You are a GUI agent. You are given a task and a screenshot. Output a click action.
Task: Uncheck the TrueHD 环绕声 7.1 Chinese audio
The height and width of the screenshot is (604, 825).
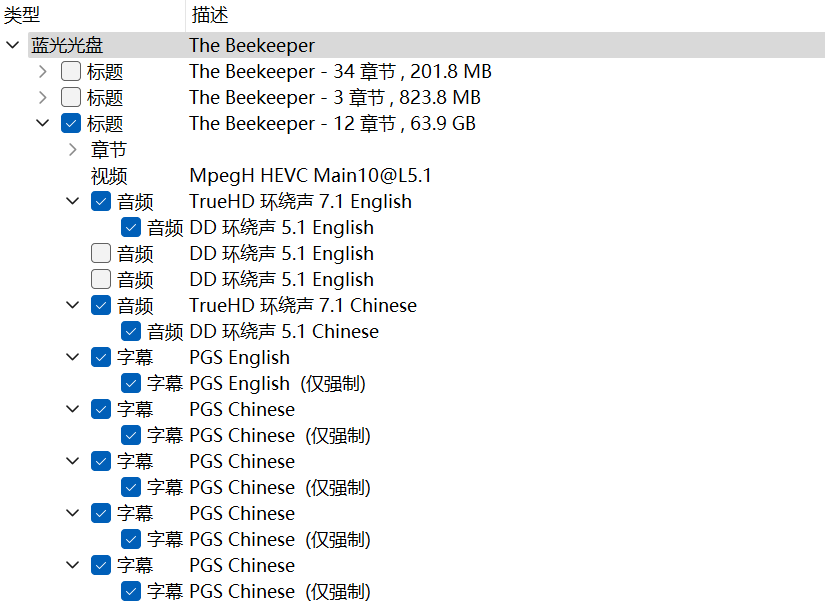pos(101,306)
